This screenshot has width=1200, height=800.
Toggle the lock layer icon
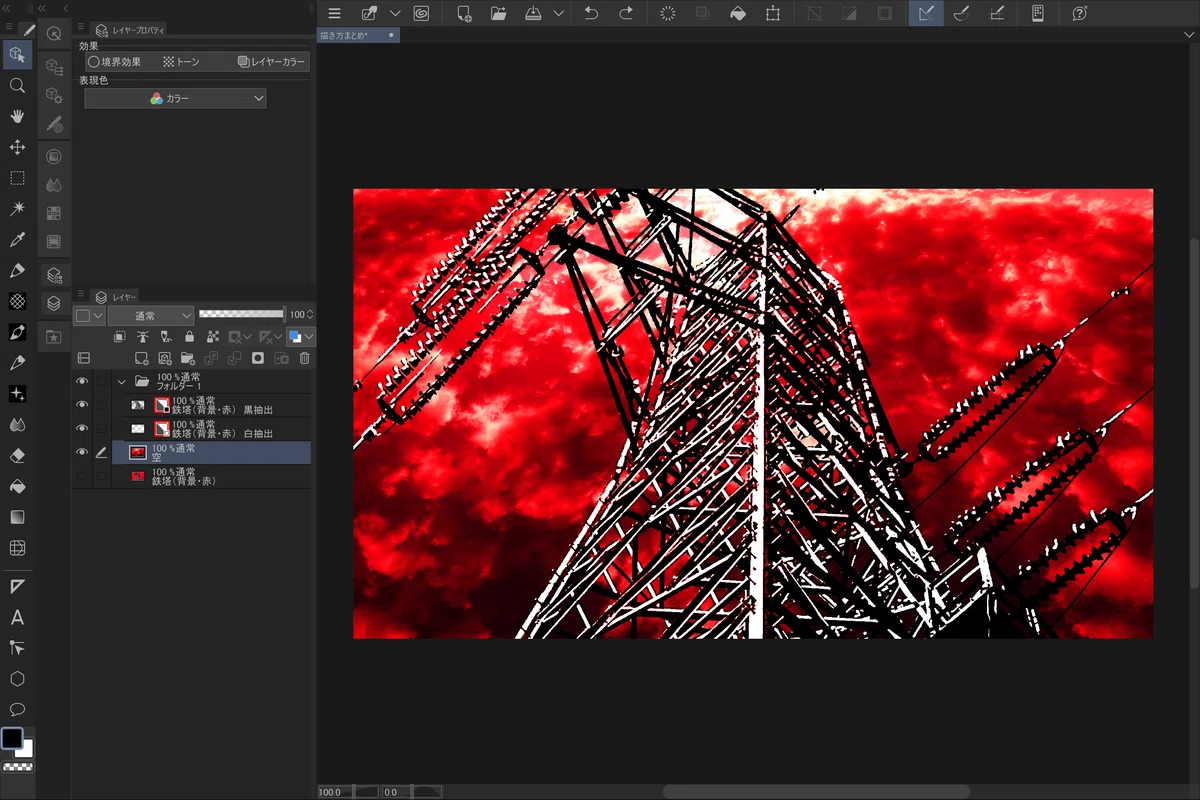click(189, 336)
